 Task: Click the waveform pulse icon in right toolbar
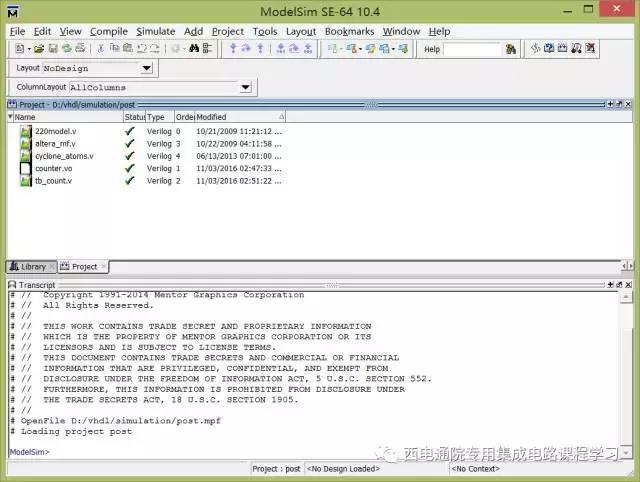click(x=536, y=49)
